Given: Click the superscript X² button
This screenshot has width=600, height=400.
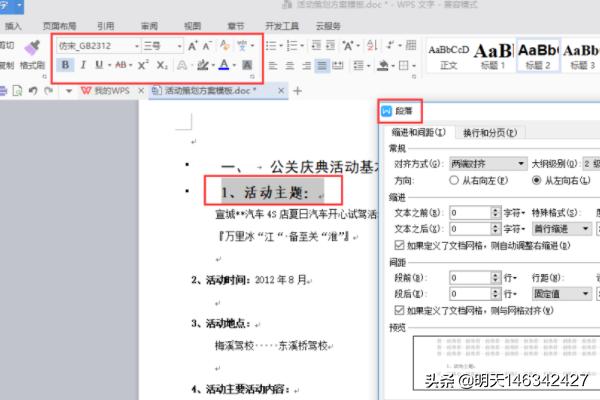Looking at the screenshot, I should pyautogui.click(x=144, y=65).
